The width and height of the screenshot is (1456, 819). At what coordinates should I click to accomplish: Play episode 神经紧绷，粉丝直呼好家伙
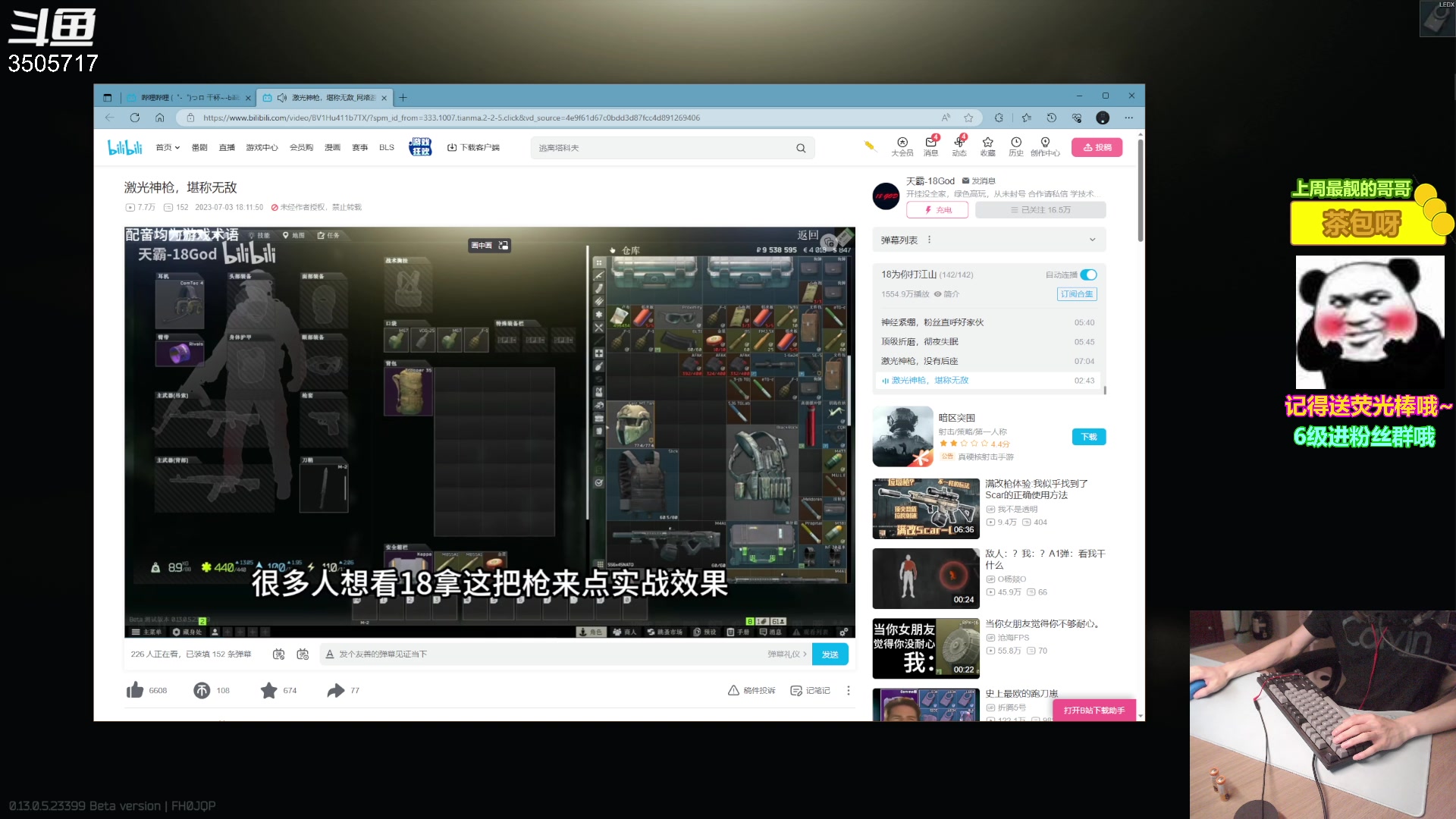[x=989, y=322]
